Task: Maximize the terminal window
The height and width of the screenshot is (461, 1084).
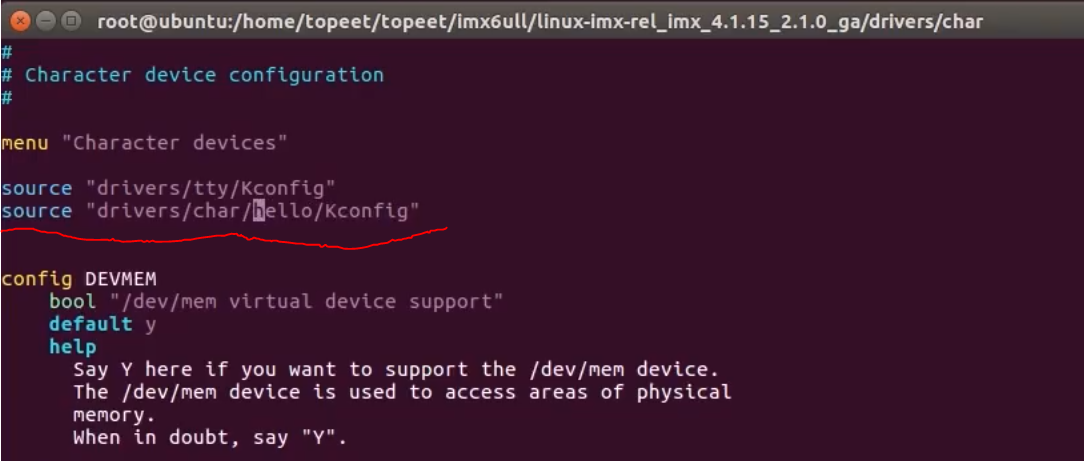Action: (x=71, y=21)
